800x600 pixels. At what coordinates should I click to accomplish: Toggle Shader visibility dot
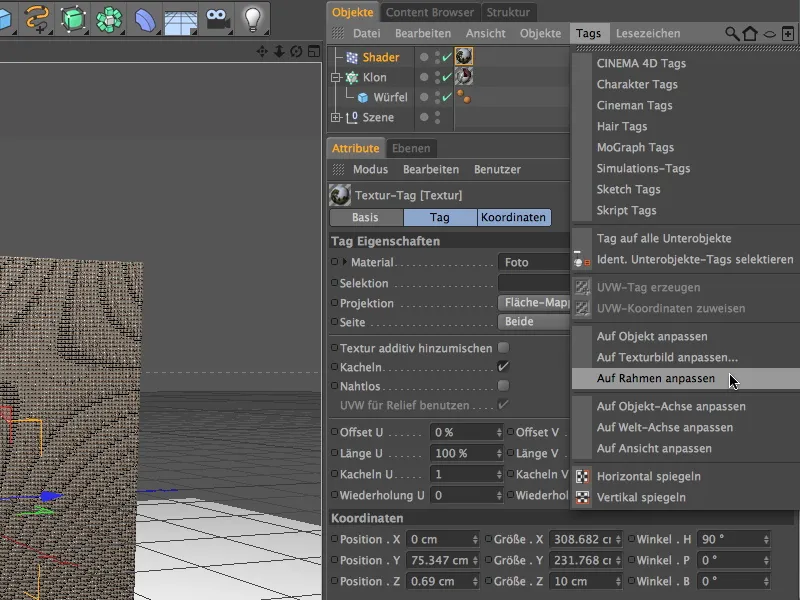pyautogui.click(x=424, y=57)
